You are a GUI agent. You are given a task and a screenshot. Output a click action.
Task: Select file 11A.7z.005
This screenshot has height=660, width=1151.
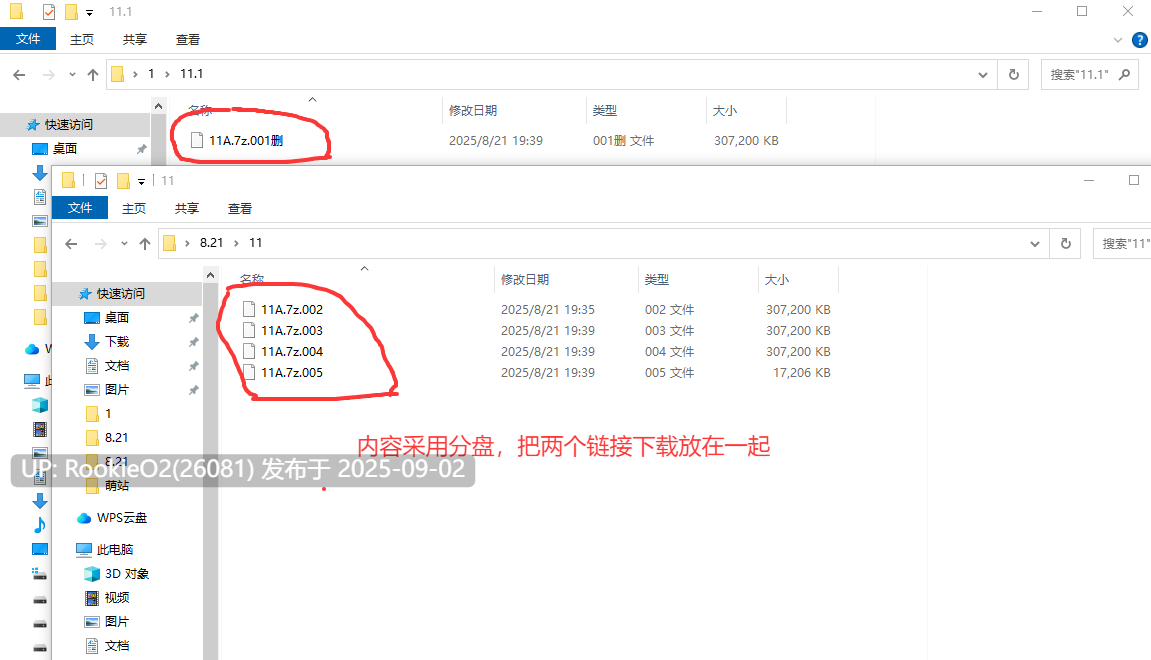[x=292, y=372]
